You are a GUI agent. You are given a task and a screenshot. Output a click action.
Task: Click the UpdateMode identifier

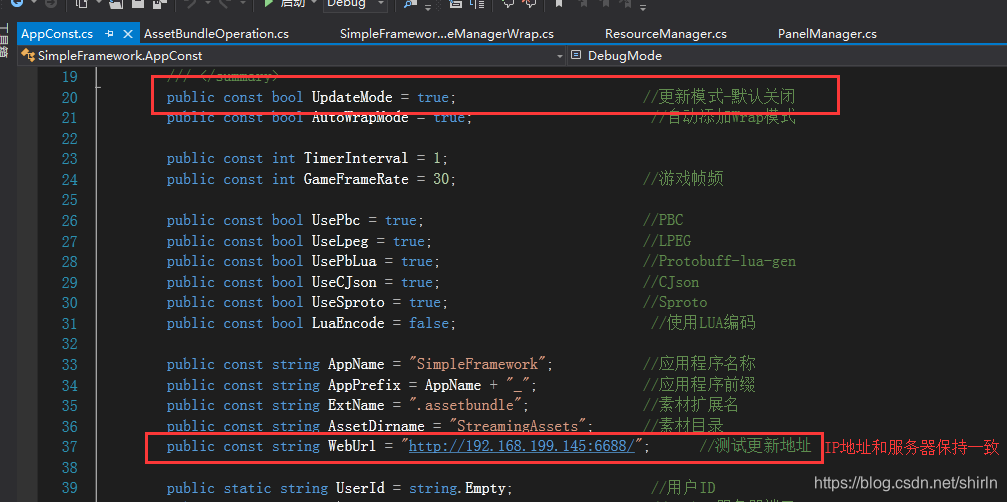(352, 98)
